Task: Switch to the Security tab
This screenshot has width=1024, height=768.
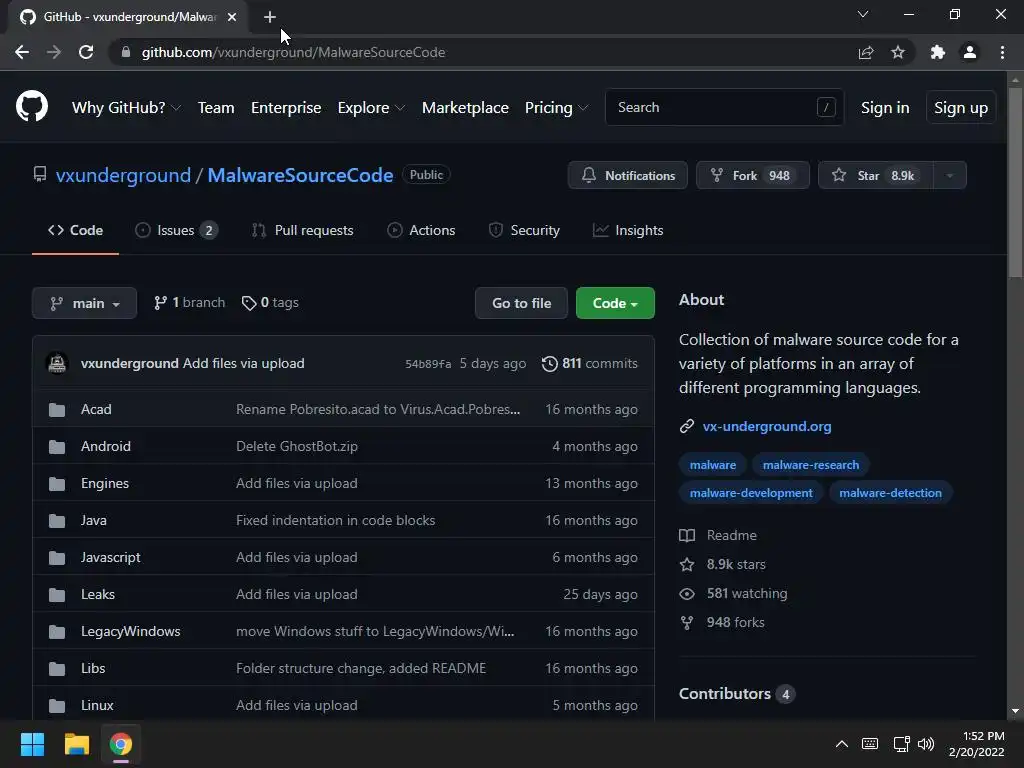Action: click(x=524, y=231)
